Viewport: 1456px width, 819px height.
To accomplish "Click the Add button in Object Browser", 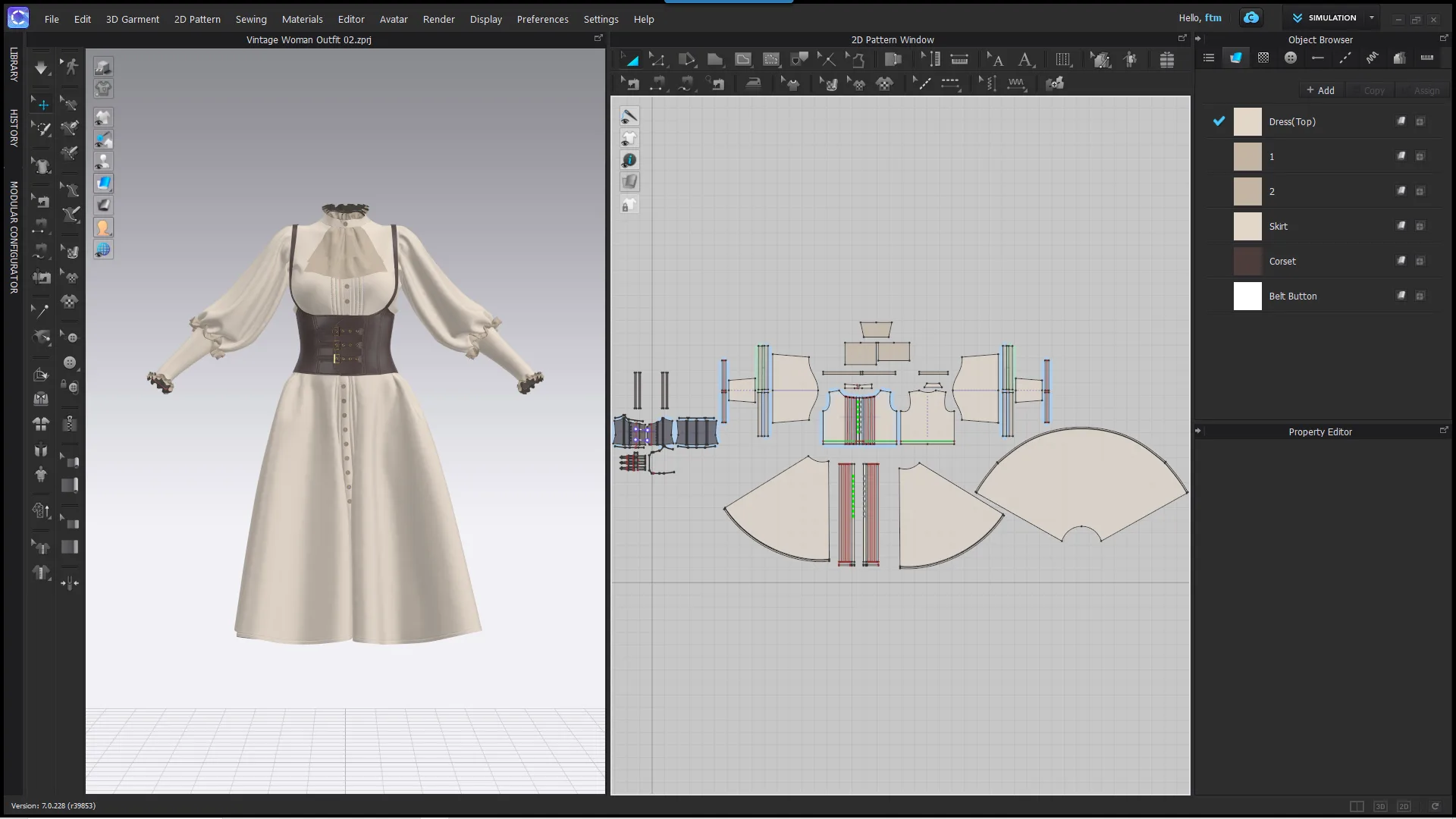I will point(1320,90).
